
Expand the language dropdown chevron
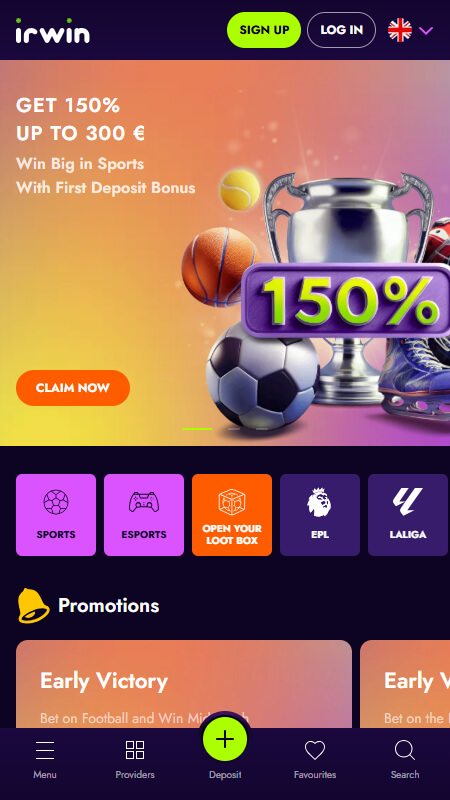pyautogui.click(x=426, y=31)
